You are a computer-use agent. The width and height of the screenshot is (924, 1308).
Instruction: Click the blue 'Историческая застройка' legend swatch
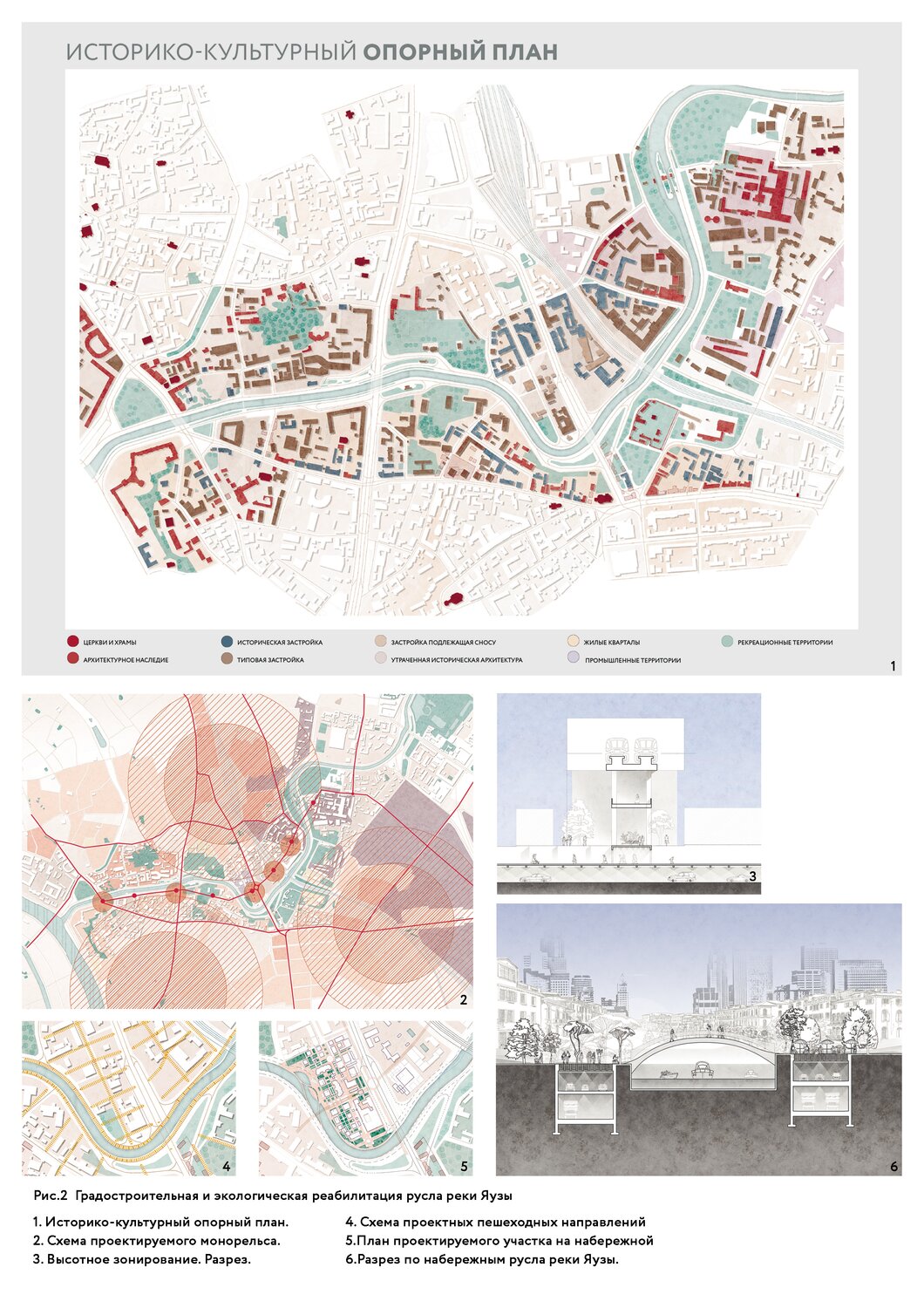pyautogui.click(x=227, y=642)
